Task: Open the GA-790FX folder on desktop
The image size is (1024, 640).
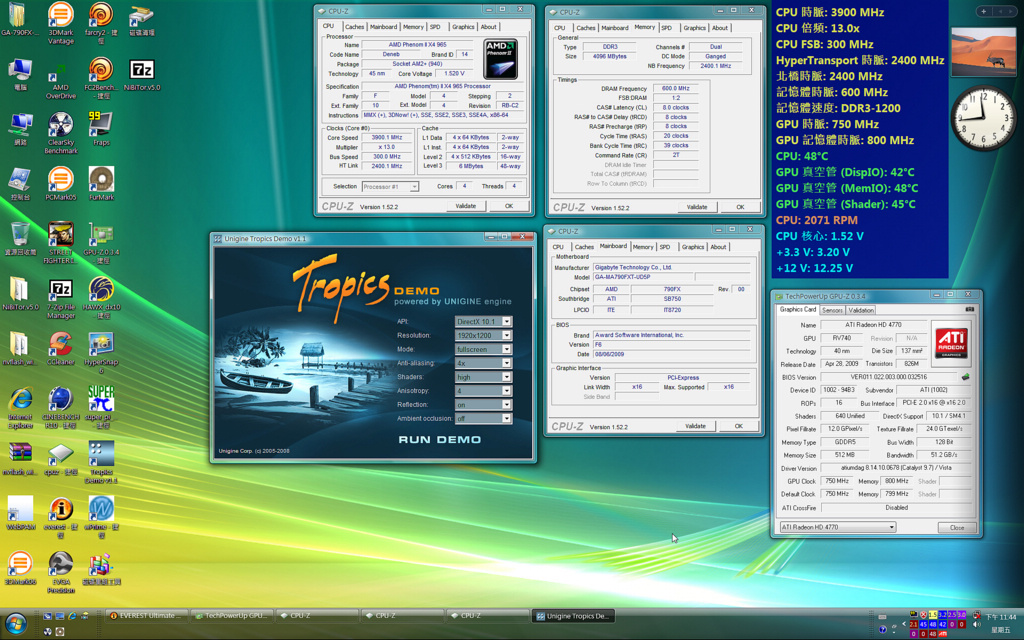Action: coord(19,20)
